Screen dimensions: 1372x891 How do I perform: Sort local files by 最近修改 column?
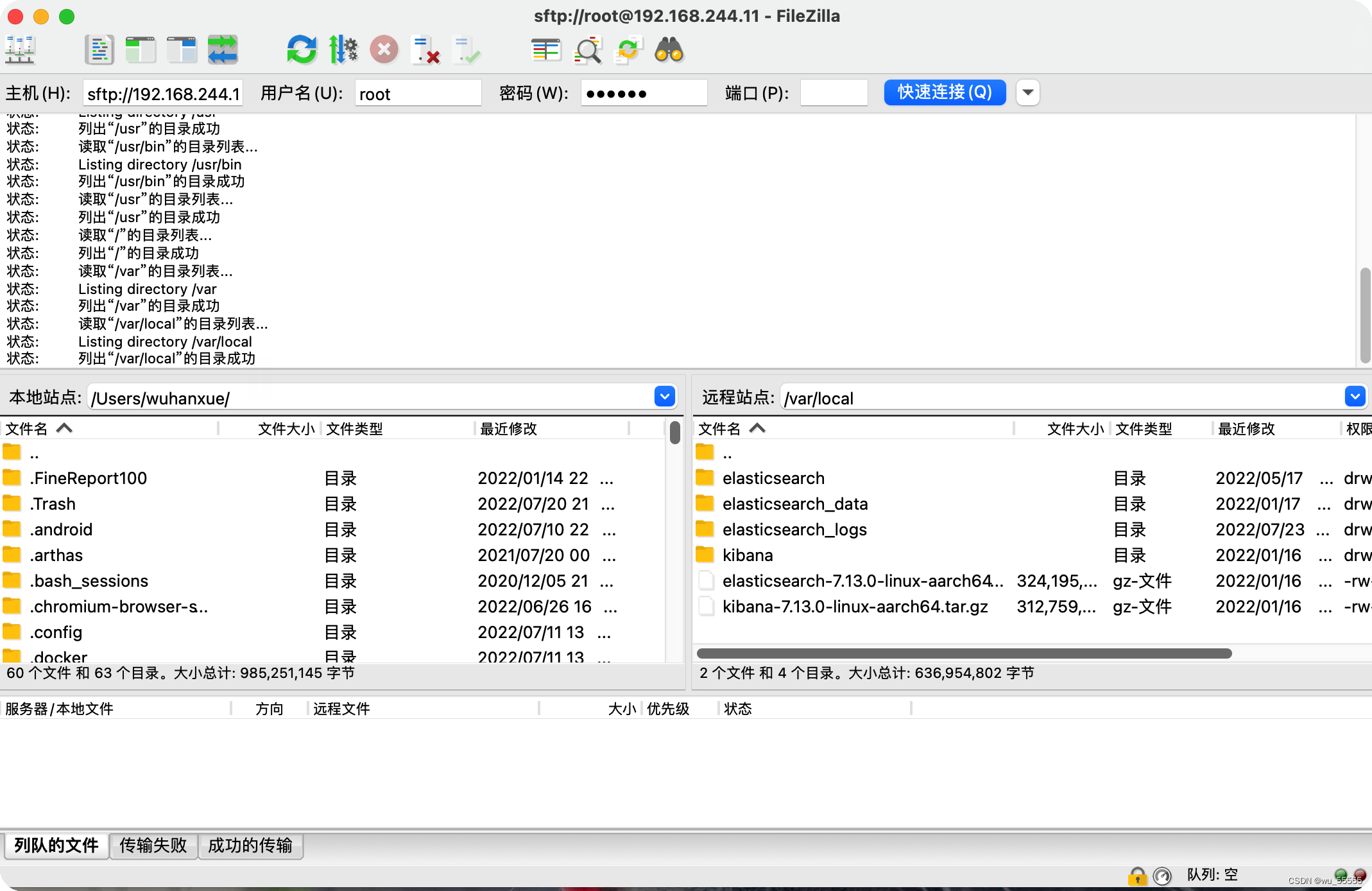(552, 428)
